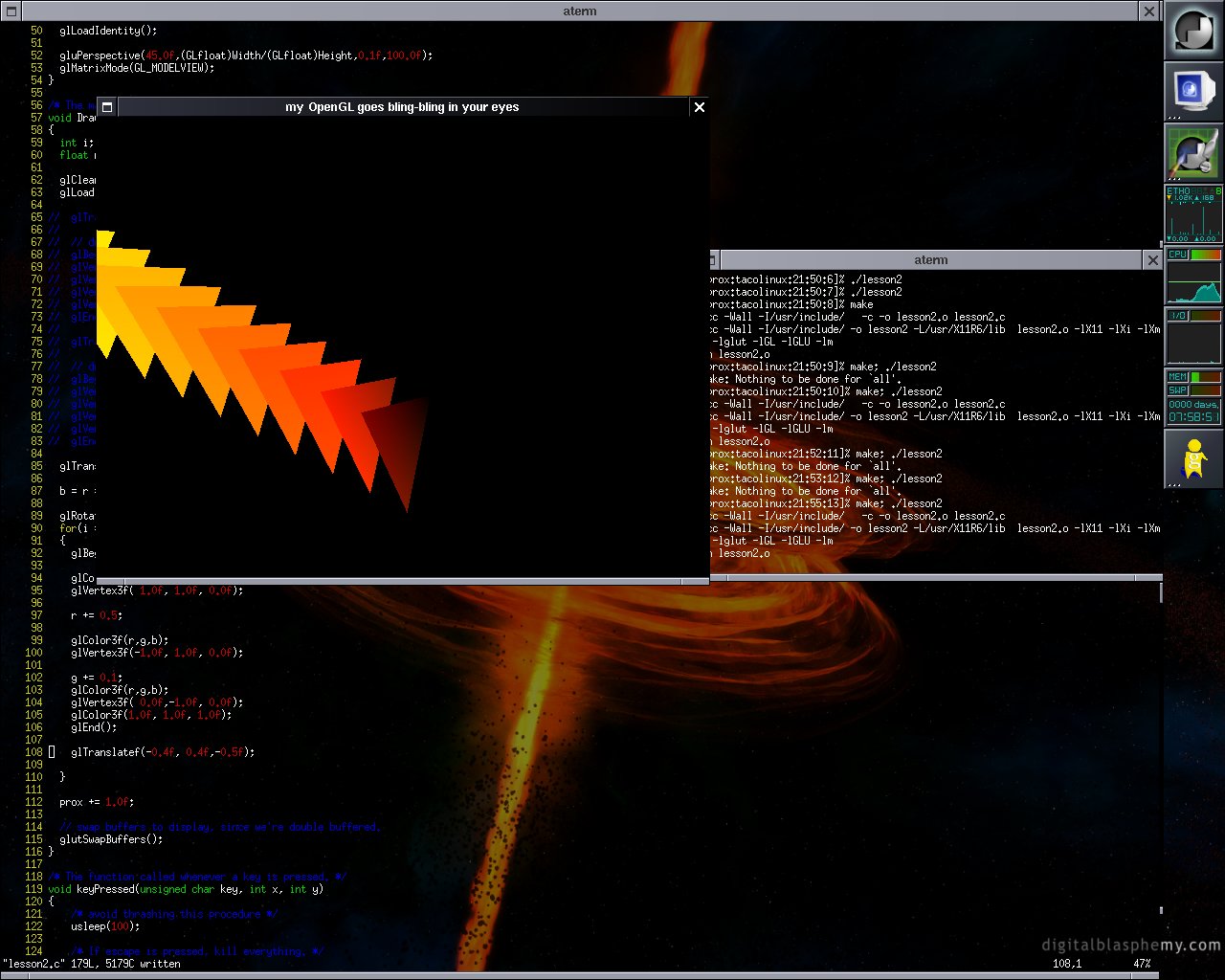Viewport: 1225px width, 980px height.
Task: Click 'glEnd();' on line 106
Action: (x=94, y=727)
